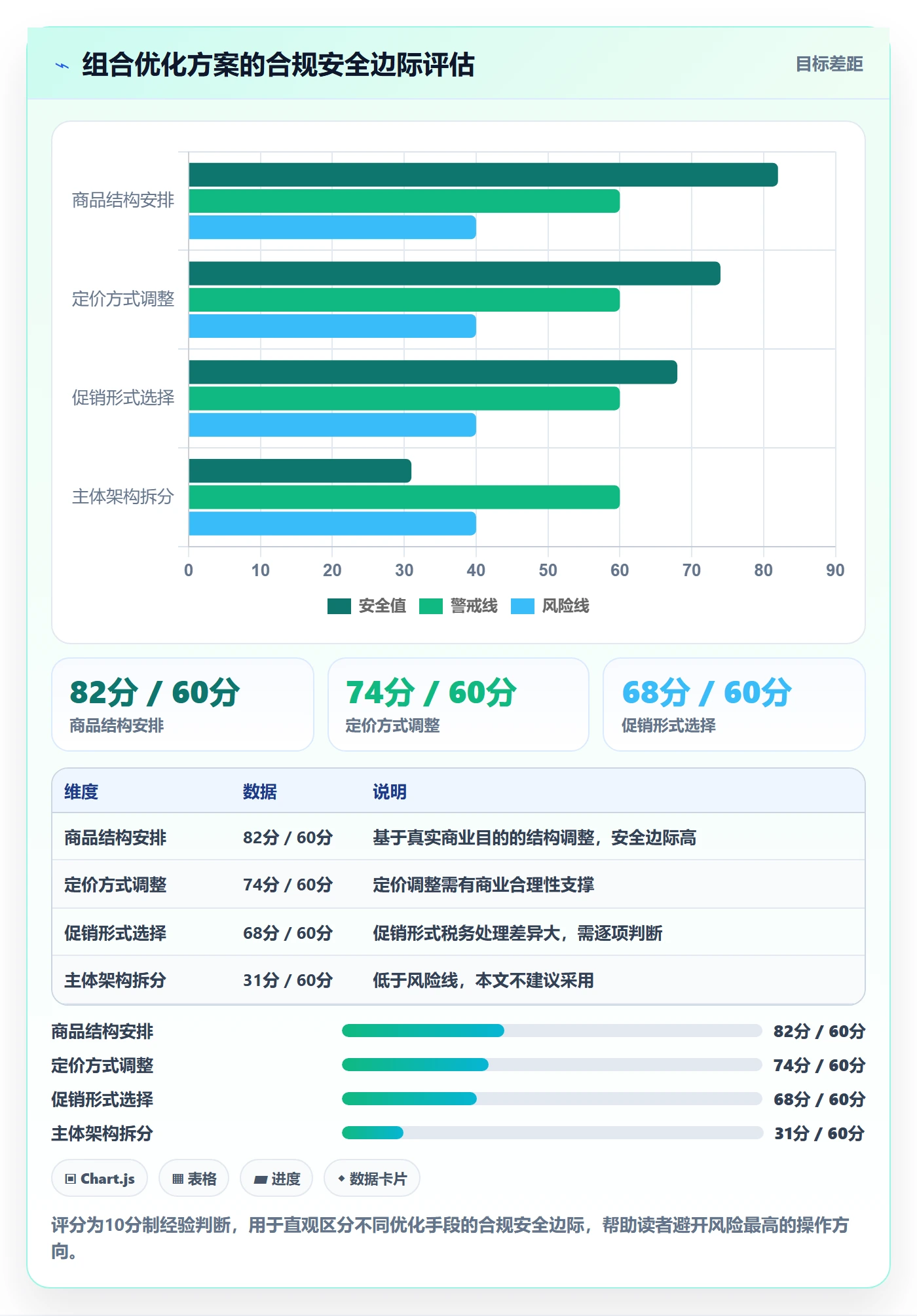Click description 定价调整需有商业合理性支撑
This screenshot has height=1316, width=917.
tap(483, 885)
